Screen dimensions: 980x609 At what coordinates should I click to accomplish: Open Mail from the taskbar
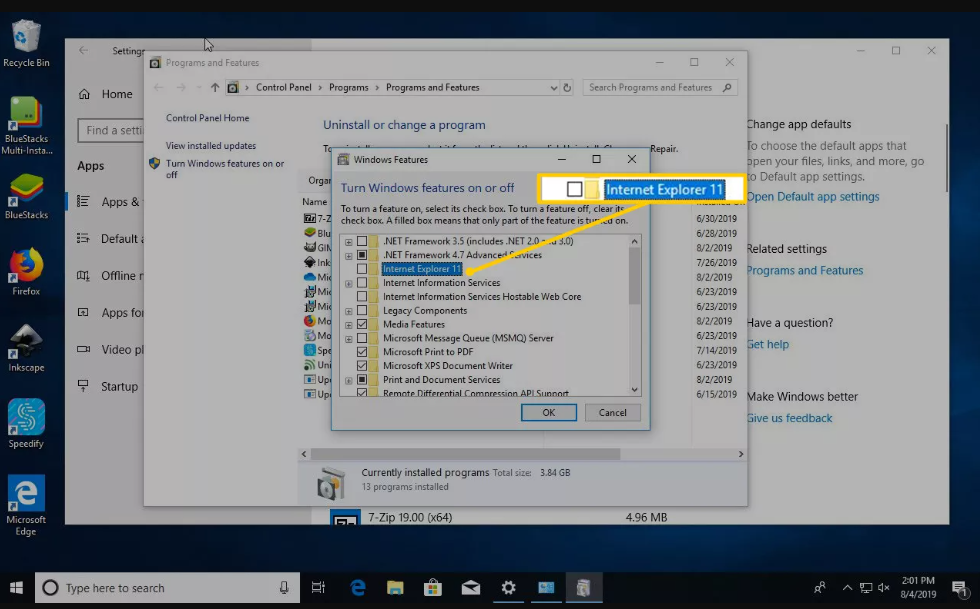[x=471, y=588]
